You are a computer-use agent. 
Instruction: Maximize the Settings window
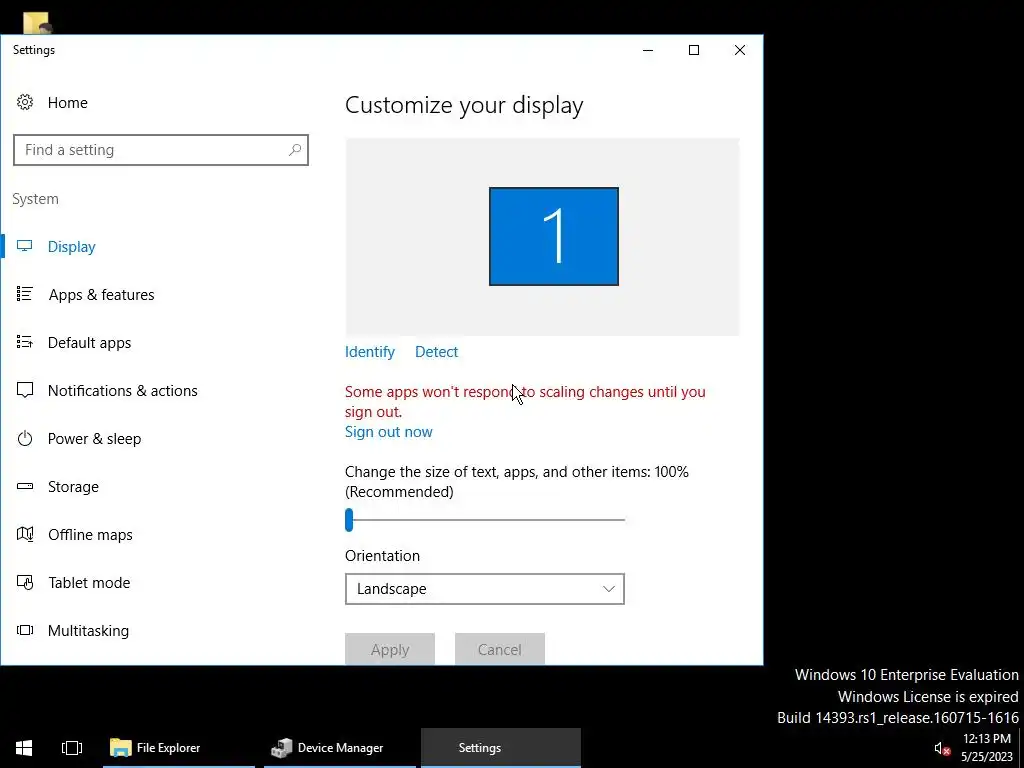[694, 50]
